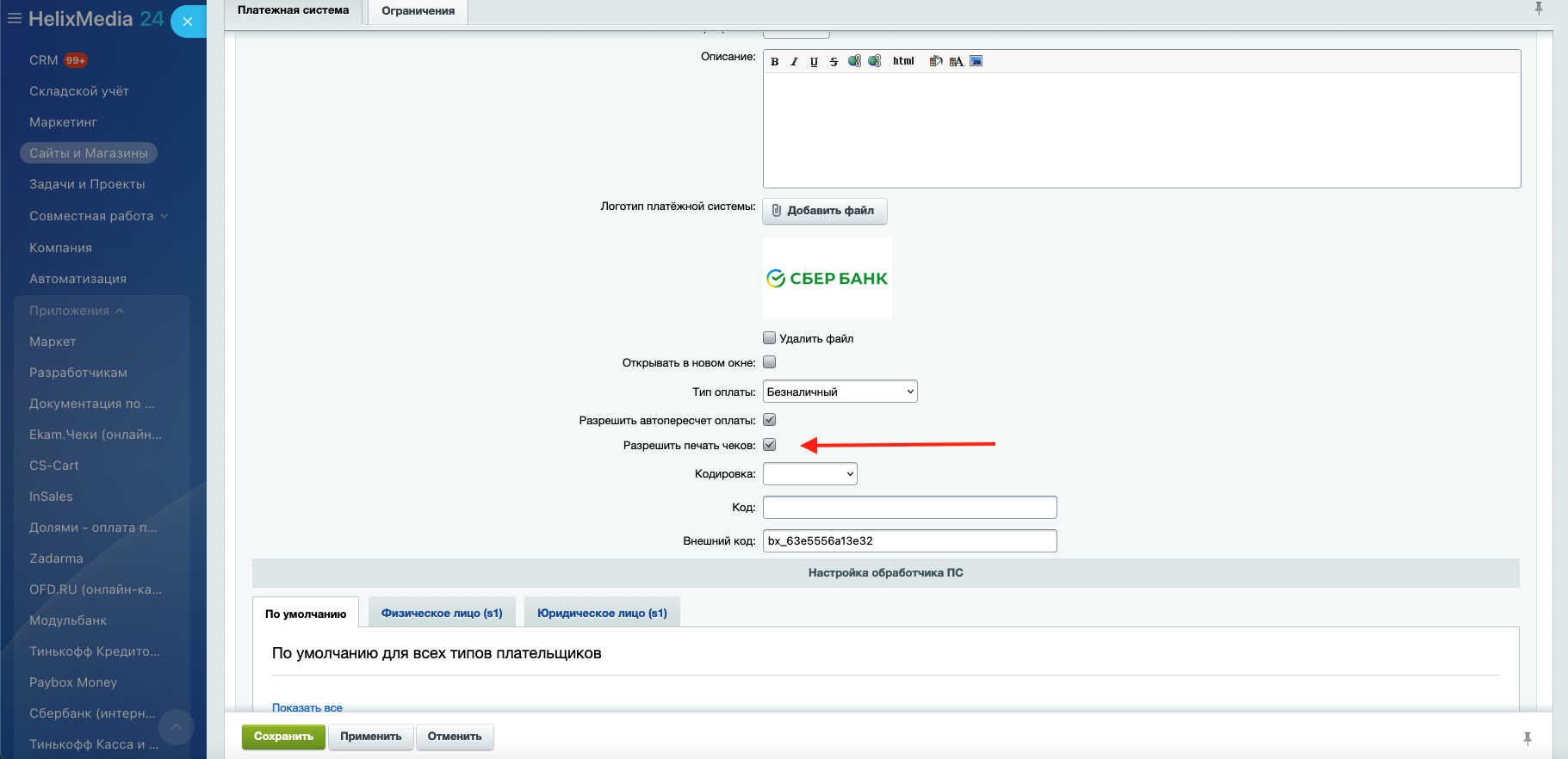Select По умолчанию handler tab
The height and width of the screenshot is (759, 1568).
coord(306,614)
